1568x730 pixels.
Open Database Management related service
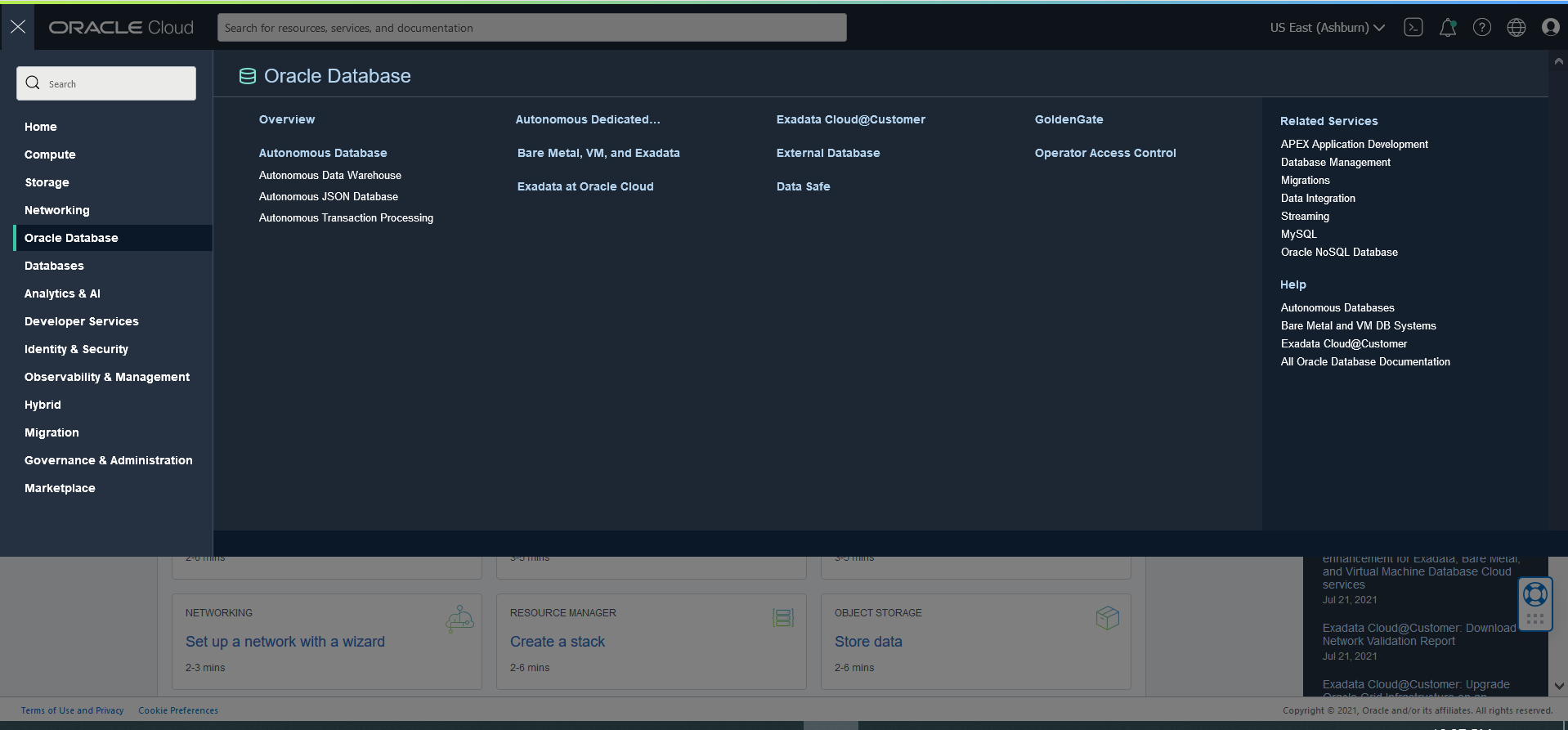pos(1335,162)
